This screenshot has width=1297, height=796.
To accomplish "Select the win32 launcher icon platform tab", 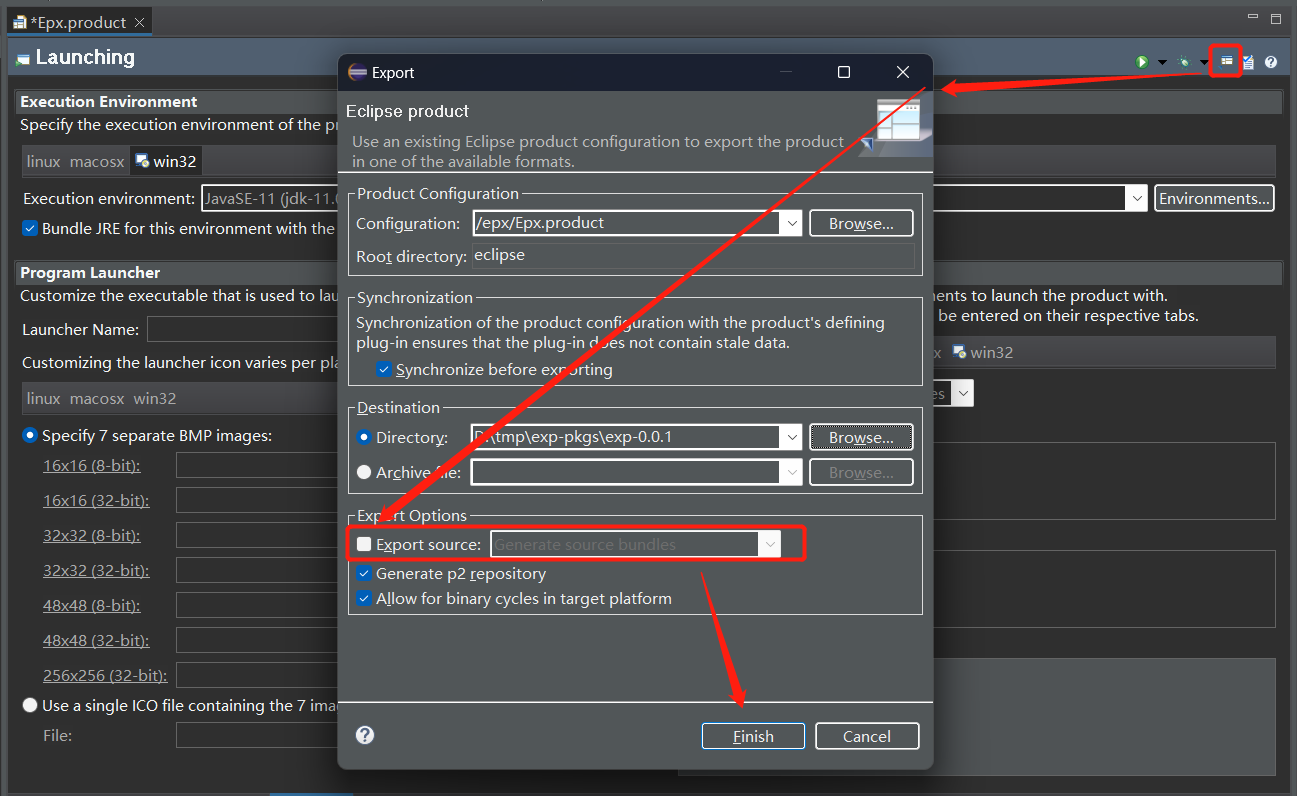I will click(x=155, y=398).
